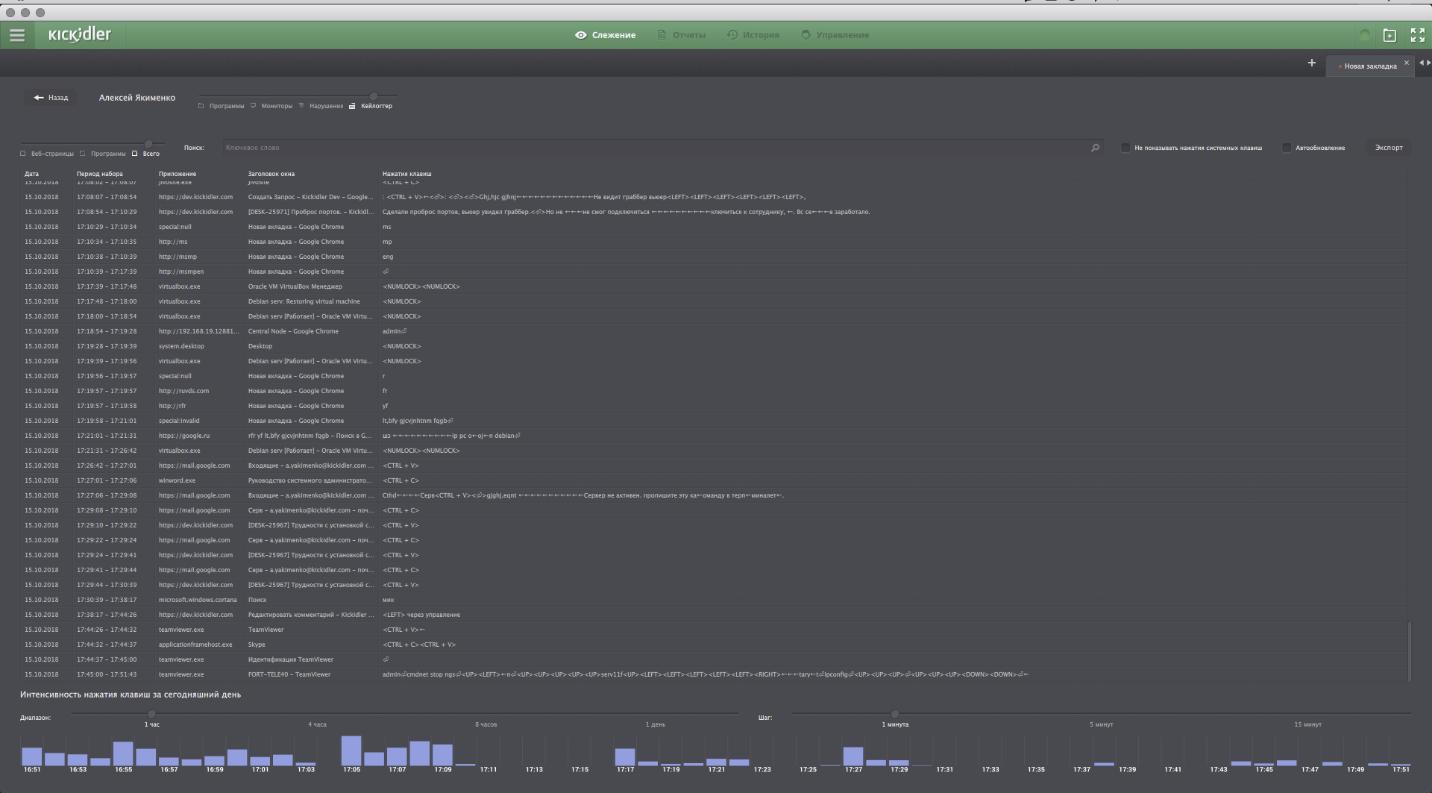
Task: Click the magnifier search icon
Action: pos(1096,148)
